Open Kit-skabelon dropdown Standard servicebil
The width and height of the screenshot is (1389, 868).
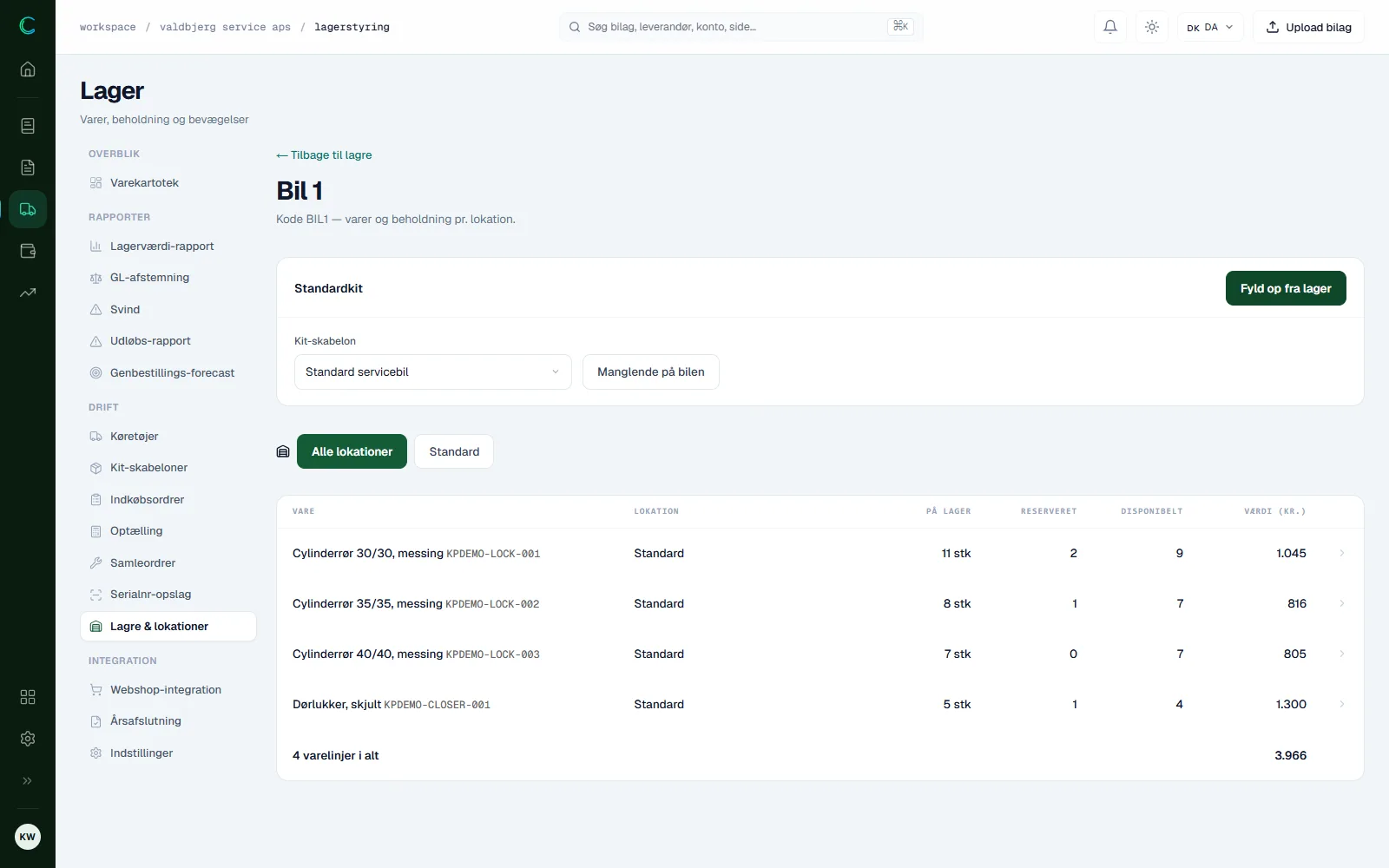432,372
